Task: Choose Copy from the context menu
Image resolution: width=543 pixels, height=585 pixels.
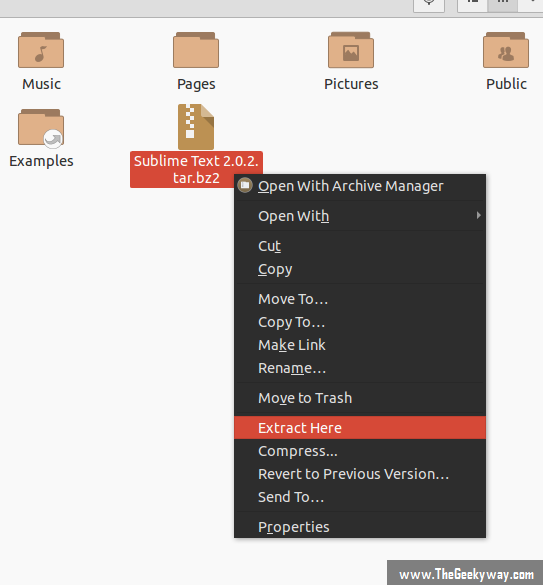Action: 360,269
